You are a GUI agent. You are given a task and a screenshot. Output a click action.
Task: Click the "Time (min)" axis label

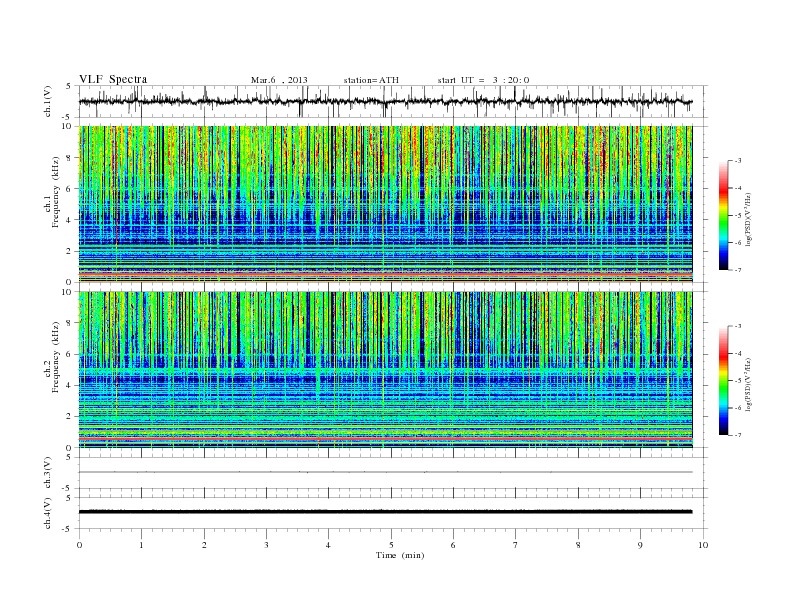(x=400, y=555)
